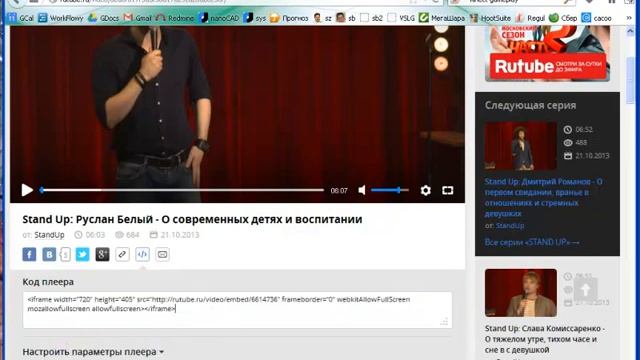Screen dimensions: 640x360
Task: Open the GDocs bookmark
Action: coord(104,18)
